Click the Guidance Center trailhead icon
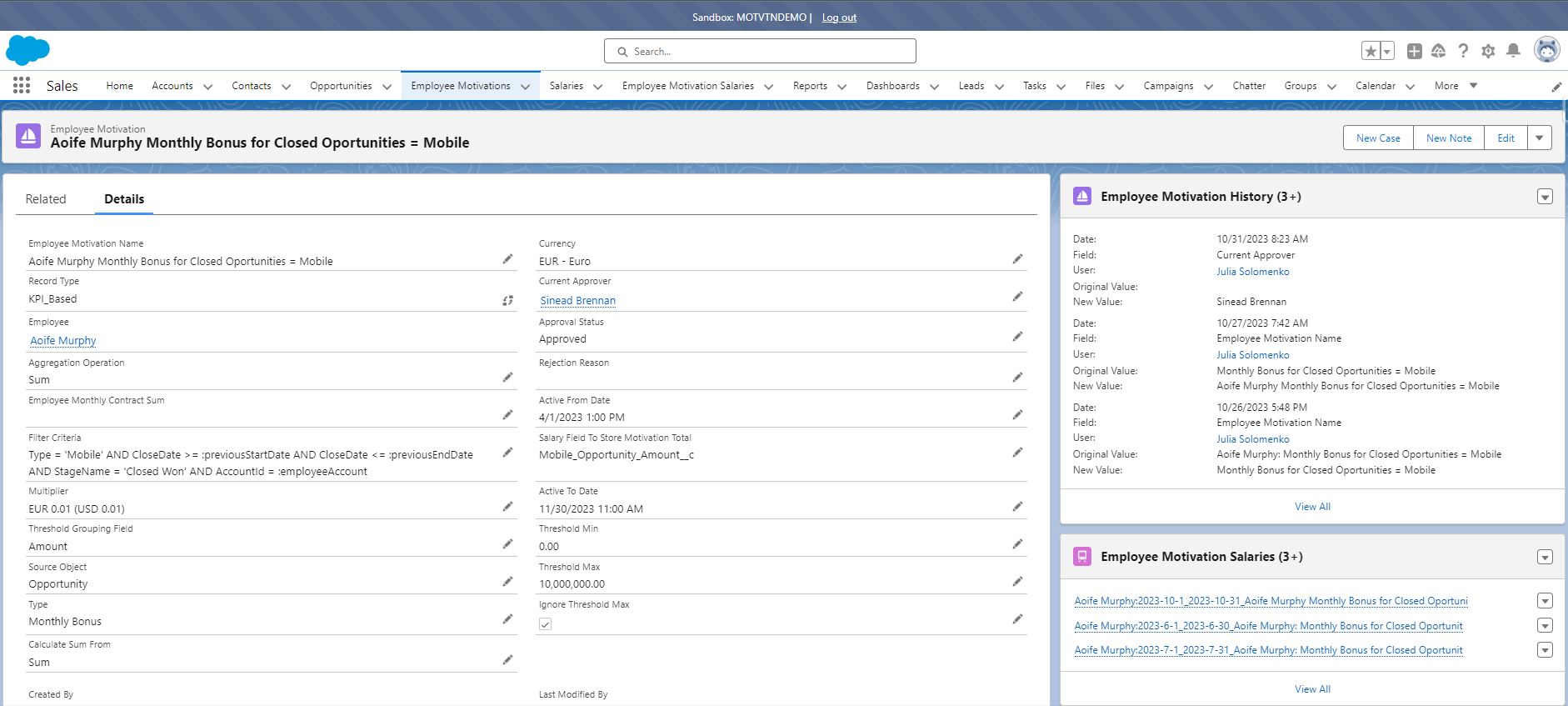 pyautogui.click(x=1438, y=51)
